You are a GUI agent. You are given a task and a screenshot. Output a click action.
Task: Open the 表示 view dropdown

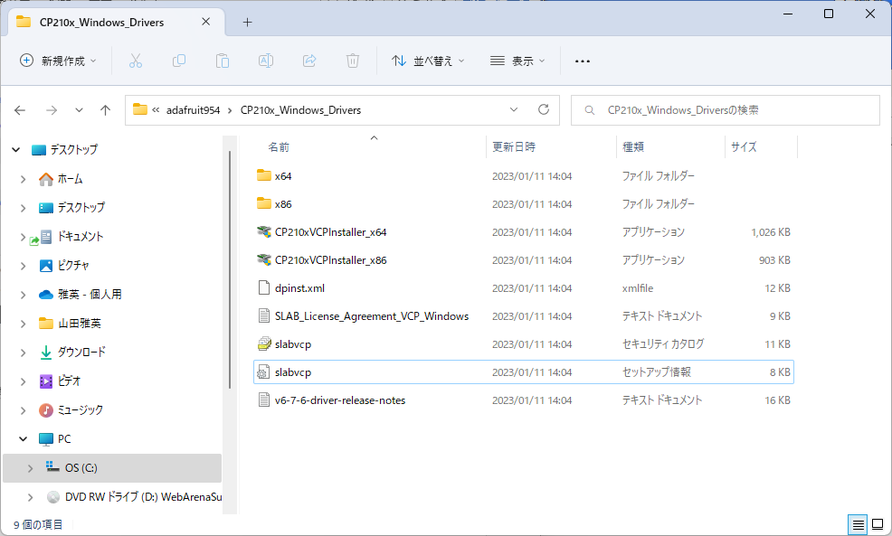tap(518, 61)
